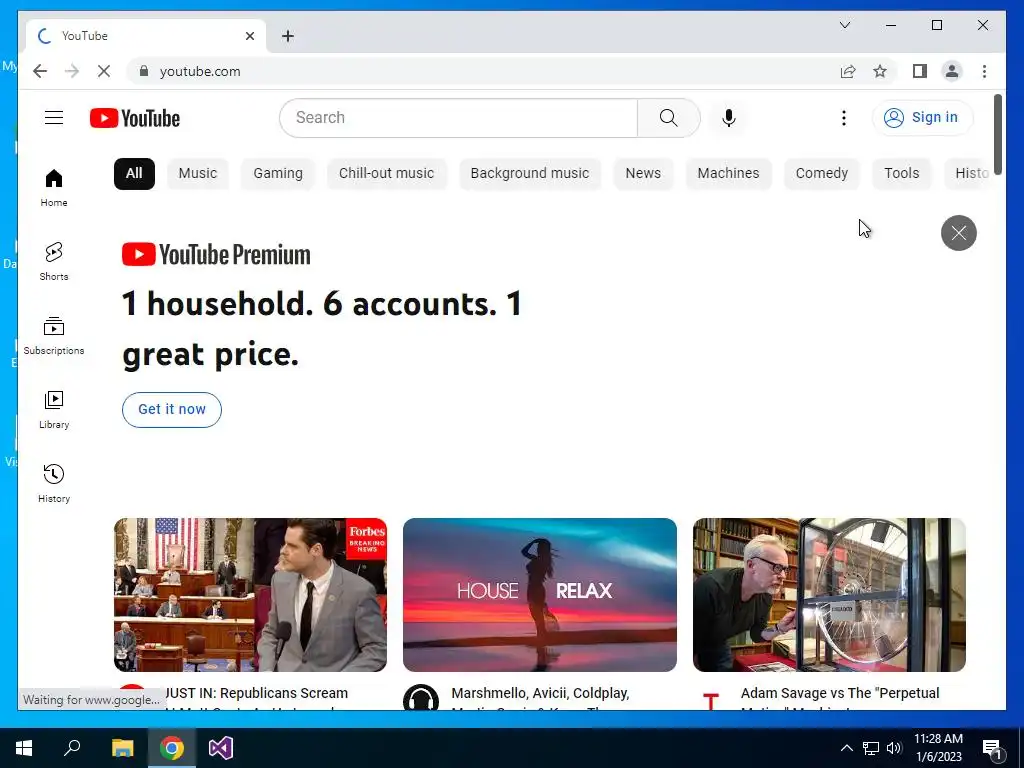The image size is (1024, 768).
Task: Click Get it now button
Action: coord(172,409)
